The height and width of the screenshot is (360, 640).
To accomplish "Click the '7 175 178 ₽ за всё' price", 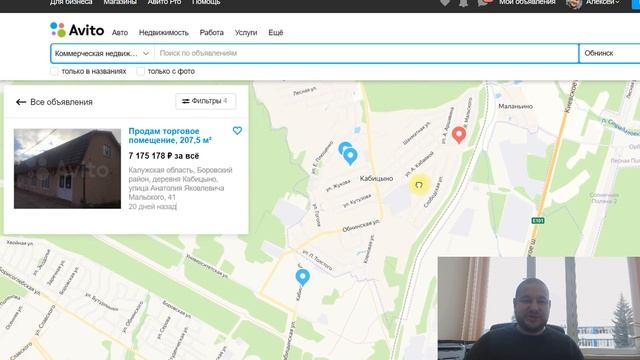I will [x=164, y=156].
